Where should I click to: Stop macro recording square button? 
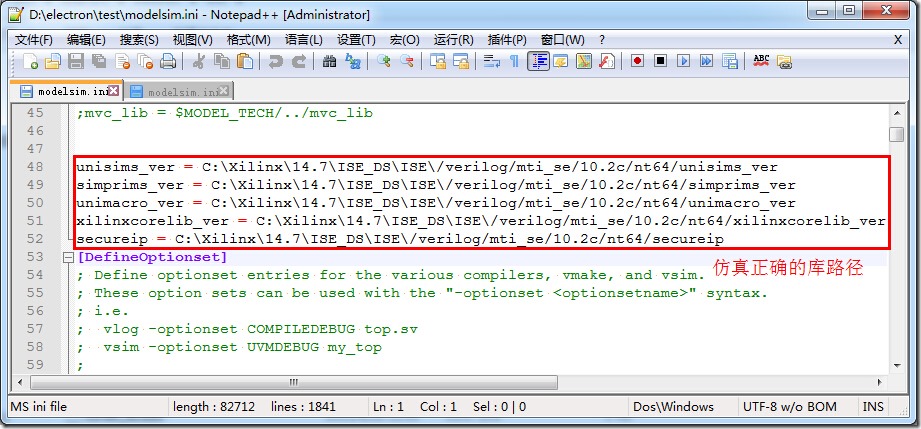coord(660,61)
